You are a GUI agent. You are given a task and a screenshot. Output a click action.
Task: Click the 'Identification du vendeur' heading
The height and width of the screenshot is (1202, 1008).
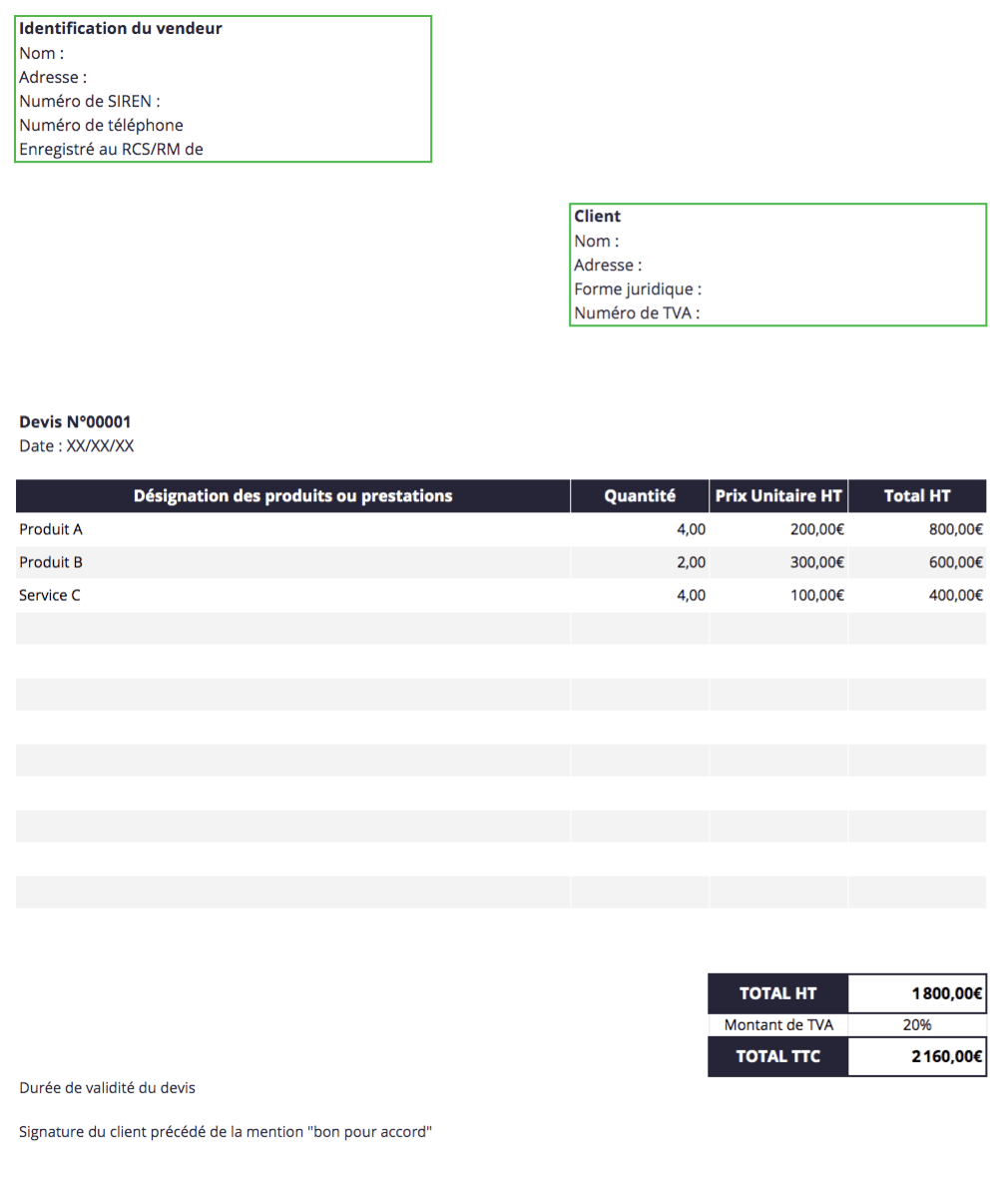click(121, 29)
